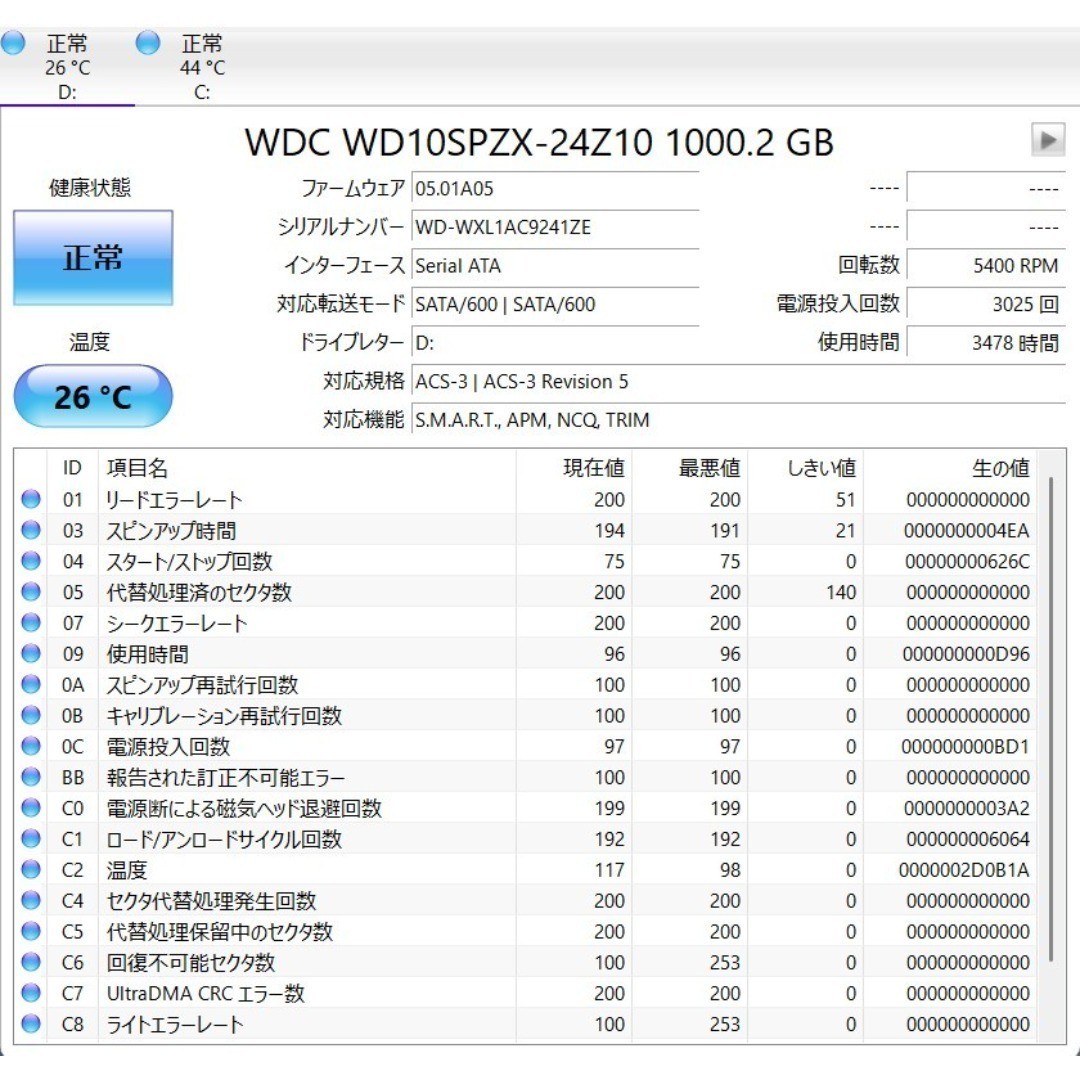Click the status icon for row 09 使用時間
This screenshot has width=1080, height=1080.
[31, 653]
